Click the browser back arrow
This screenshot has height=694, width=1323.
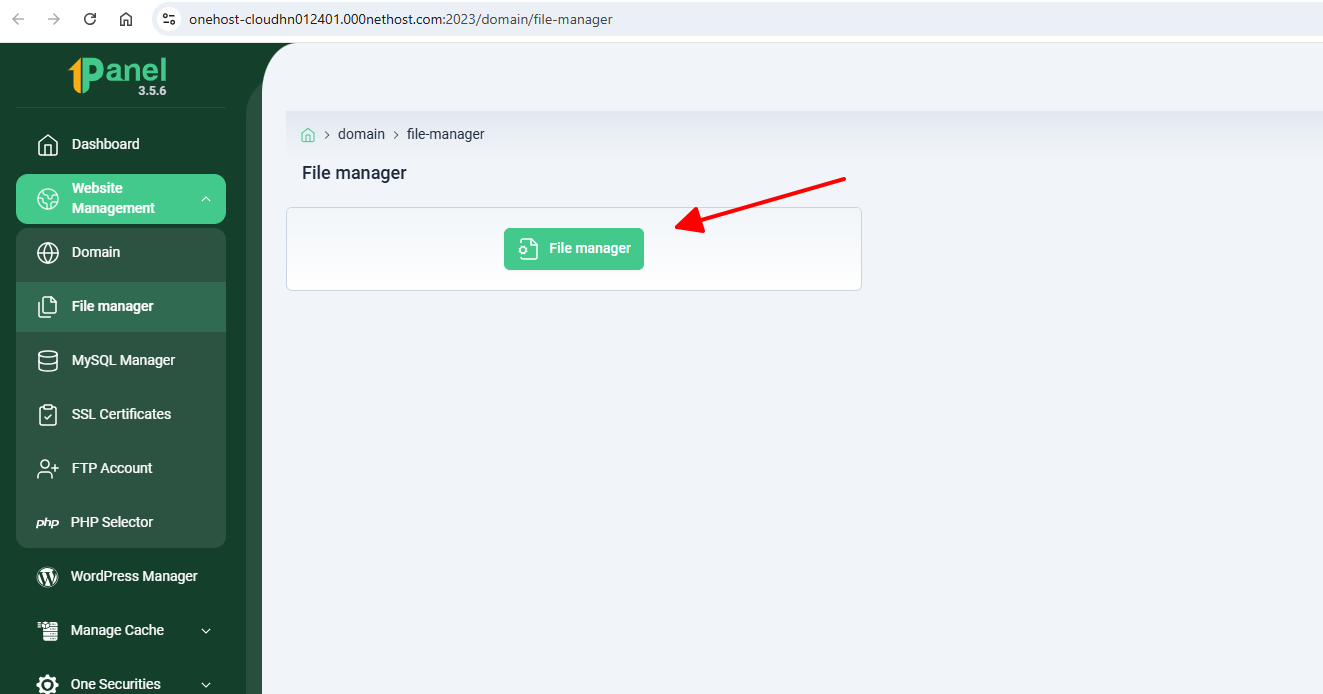18,19
